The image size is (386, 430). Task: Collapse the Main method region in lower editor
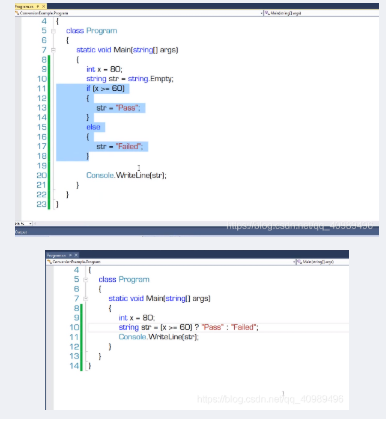(86, 299)
